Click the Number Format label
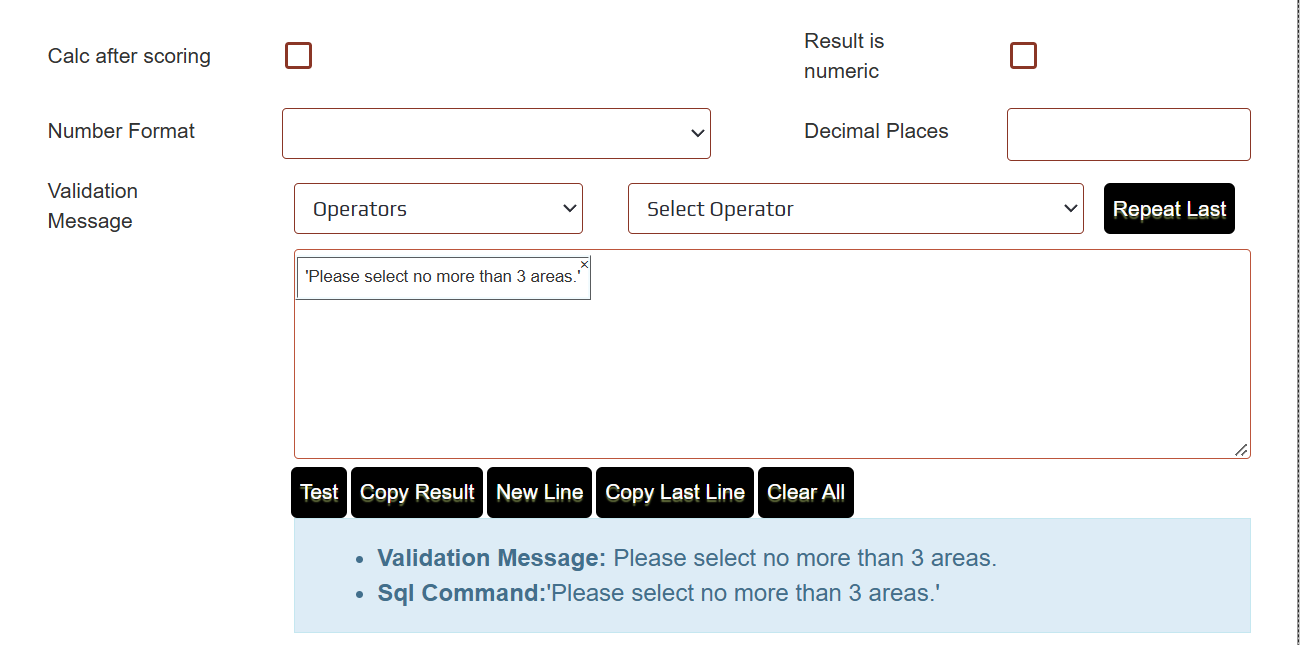This screenshot has height=645, width=1300. (121, 131)
